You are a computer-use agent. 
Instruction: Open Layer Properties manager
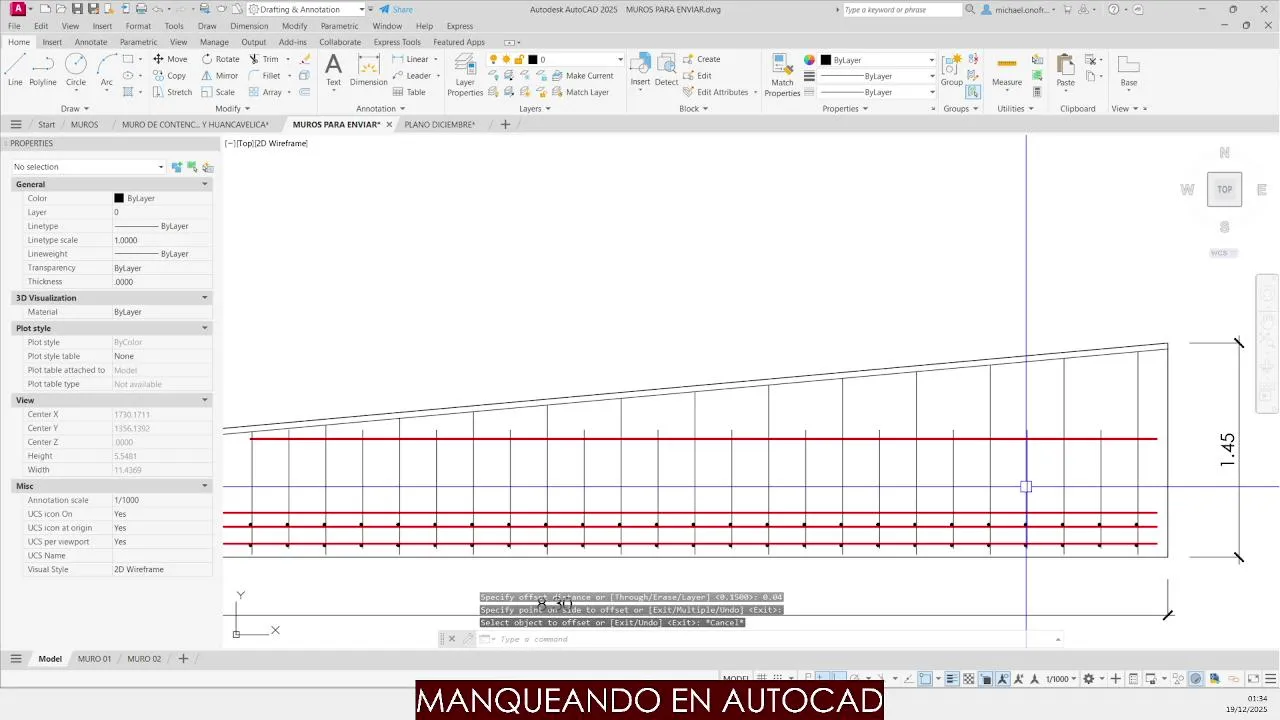click(465, 75)
